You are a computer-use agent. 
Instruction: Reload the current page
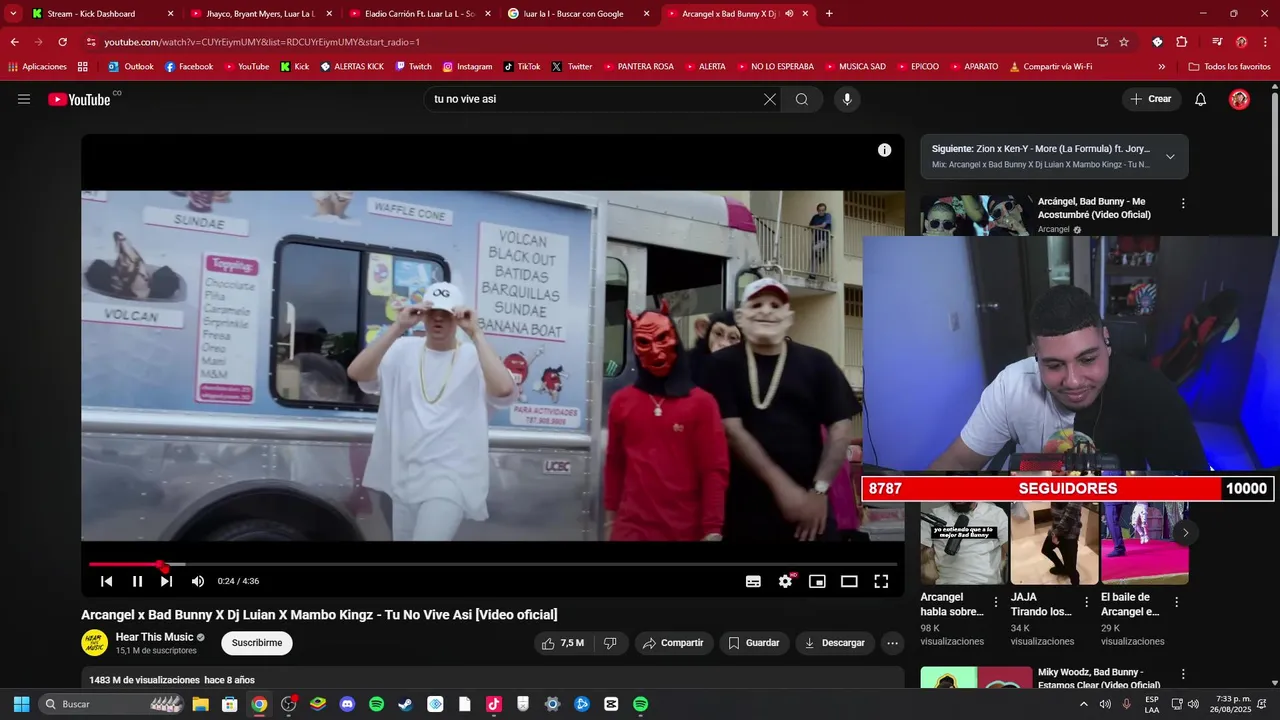tap(63, 42)
